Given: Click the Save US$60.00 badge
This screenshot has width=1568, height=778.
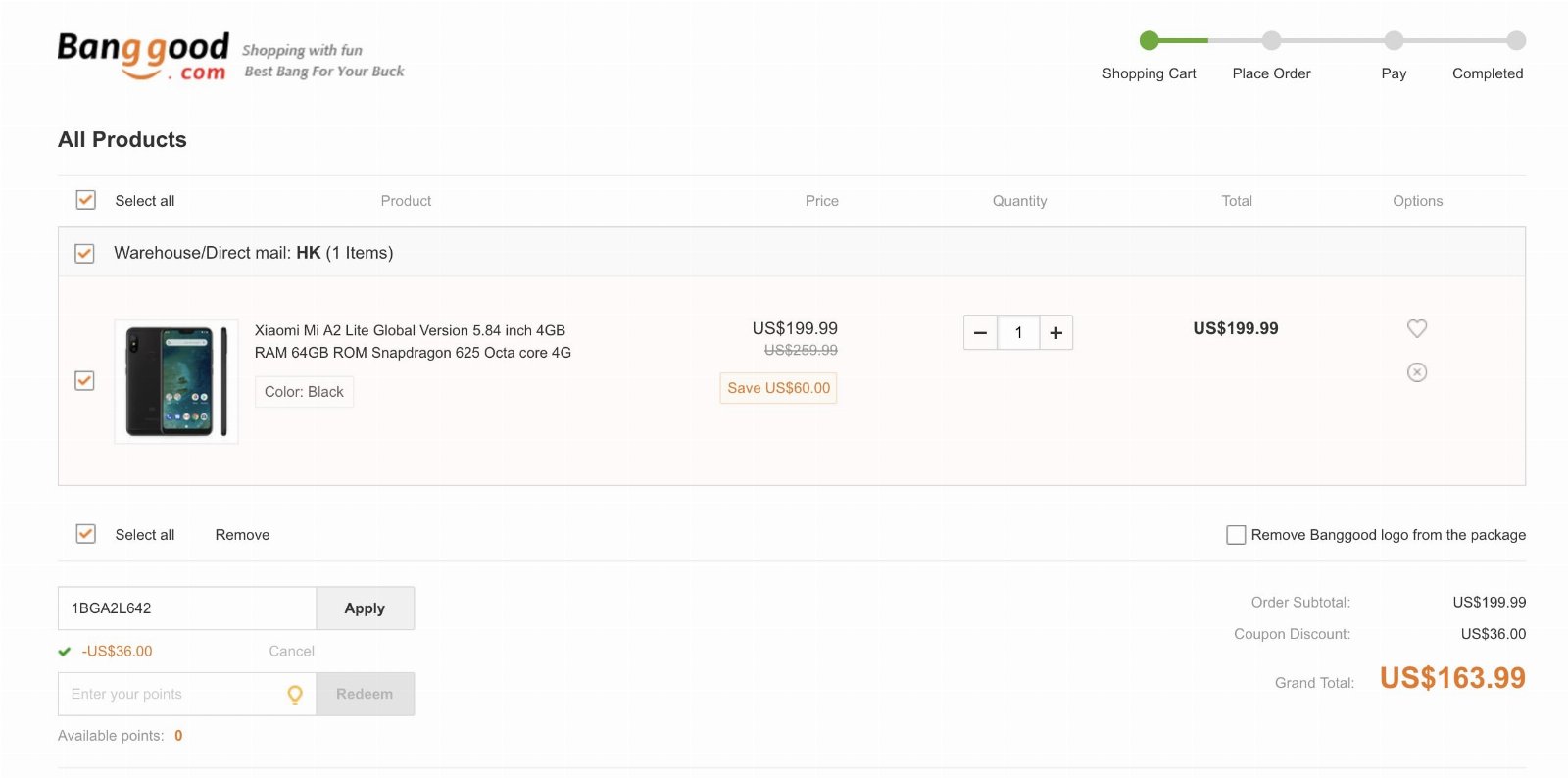Looking at the screenshot, I should pyautogui.click(x=778, y=388).
